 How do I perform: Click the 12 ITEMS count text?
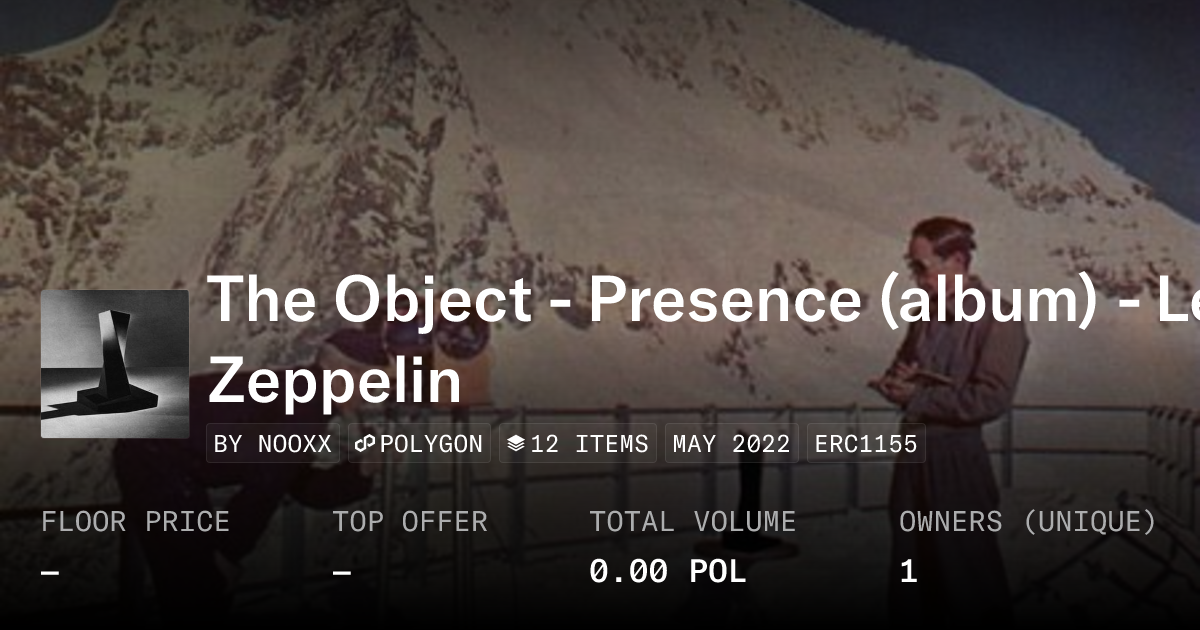[x=589, y=444]
